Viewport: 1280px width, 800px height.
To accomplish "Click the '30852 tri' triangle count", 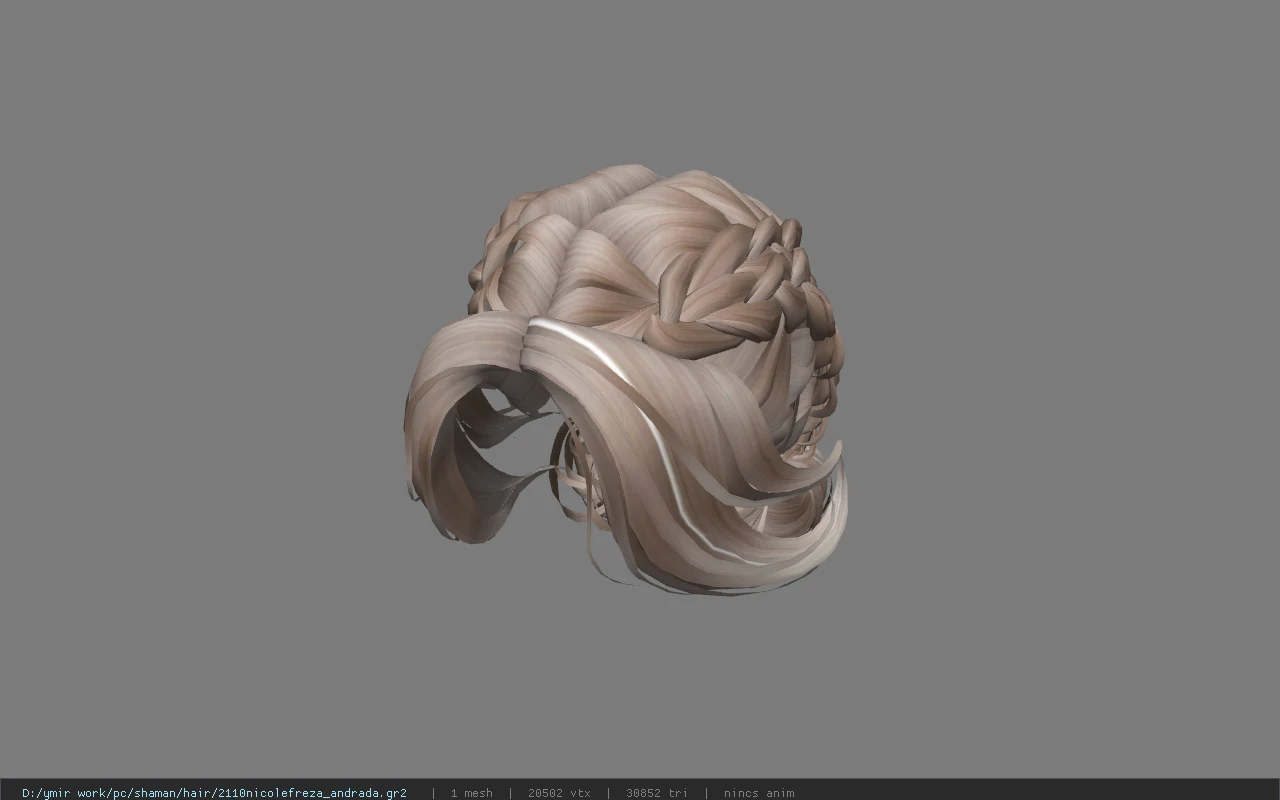I will click(x=657, y=793).
